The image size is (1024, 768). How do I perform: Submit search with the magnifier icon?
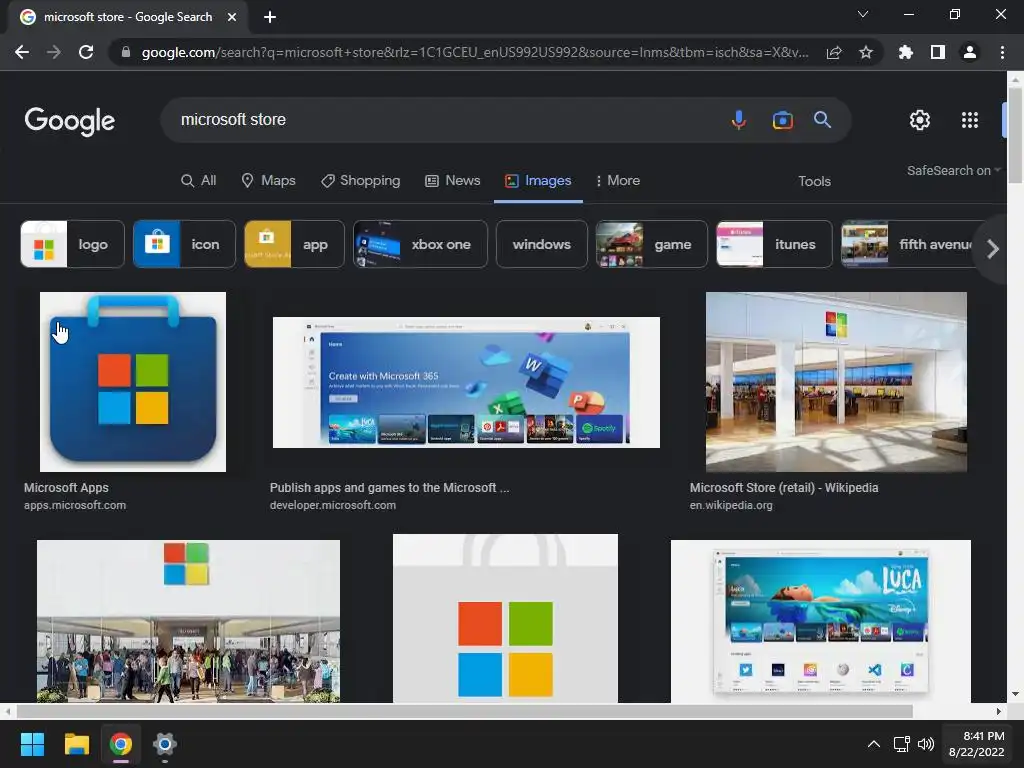[822, 120]
